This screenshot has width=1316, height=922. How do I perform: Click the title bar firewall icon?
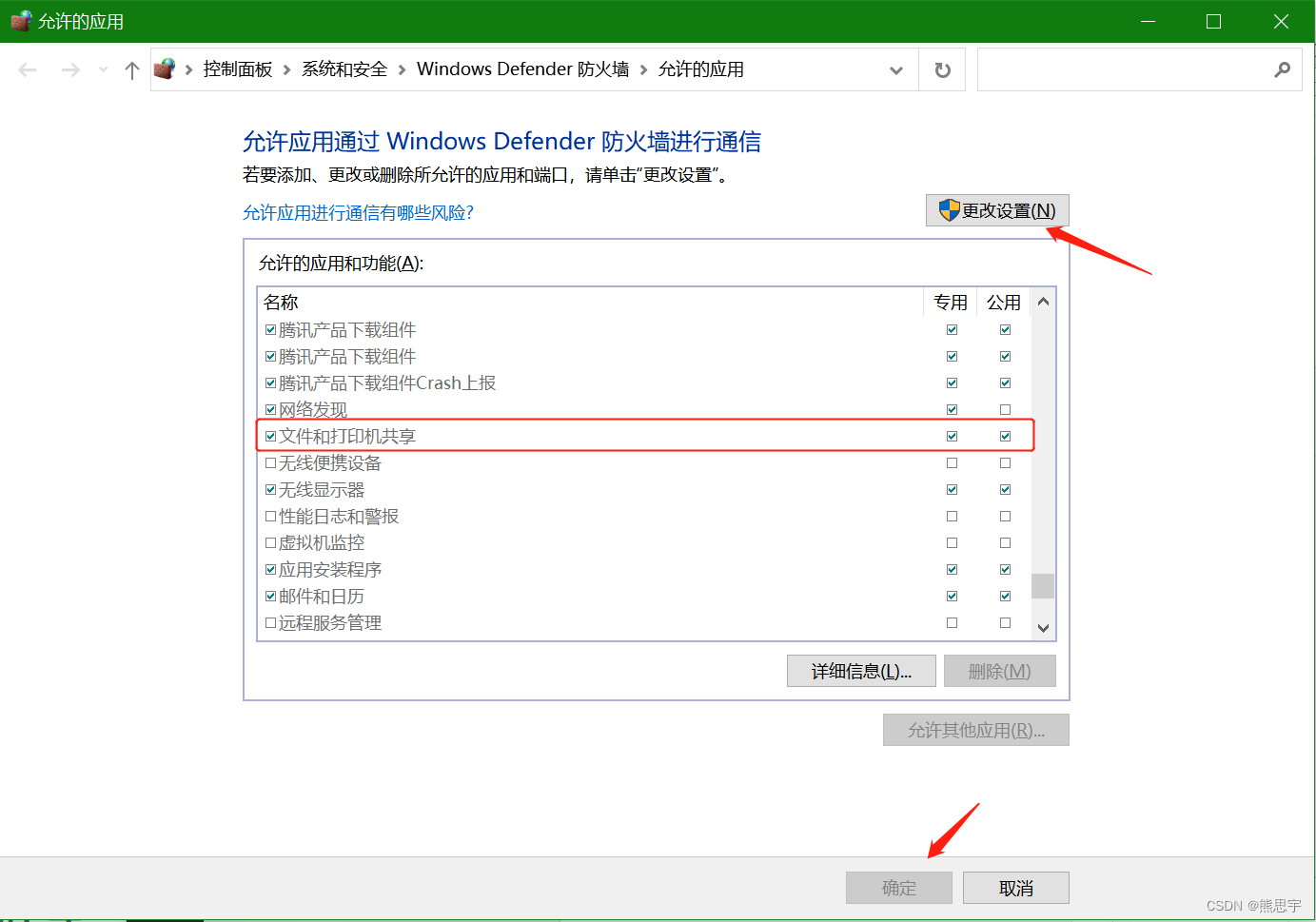(20, 21)
